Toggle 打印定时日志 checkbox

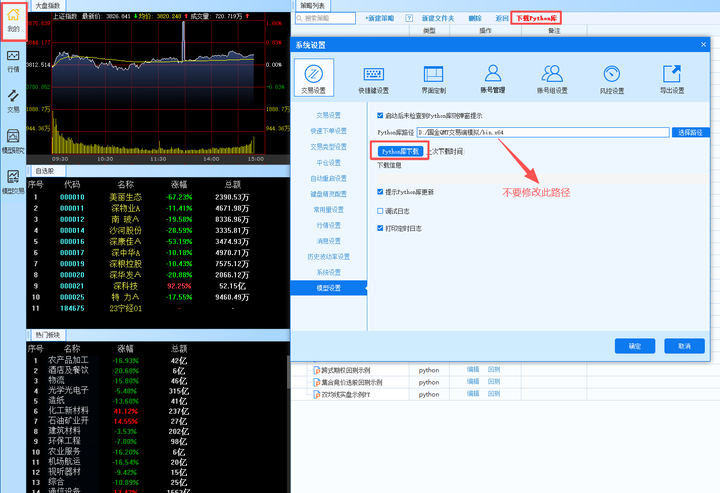tap(380, 228)
